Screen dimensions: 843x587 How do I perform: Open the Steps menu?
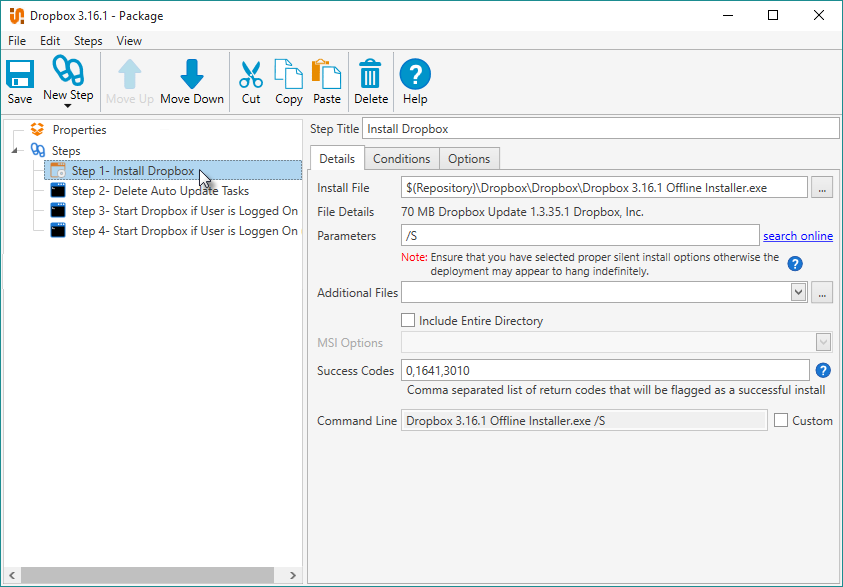[x=88, y=41]
